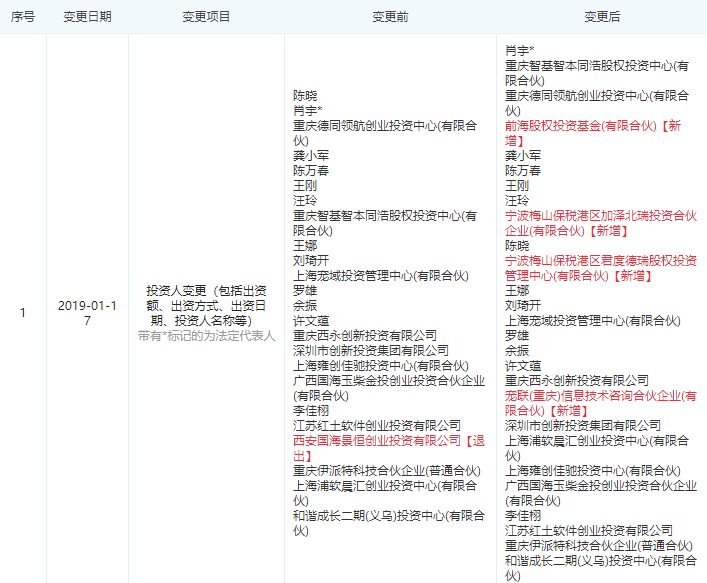
Task: Select 陈万春 in the 变更前 column
Action: click(311, 170)
